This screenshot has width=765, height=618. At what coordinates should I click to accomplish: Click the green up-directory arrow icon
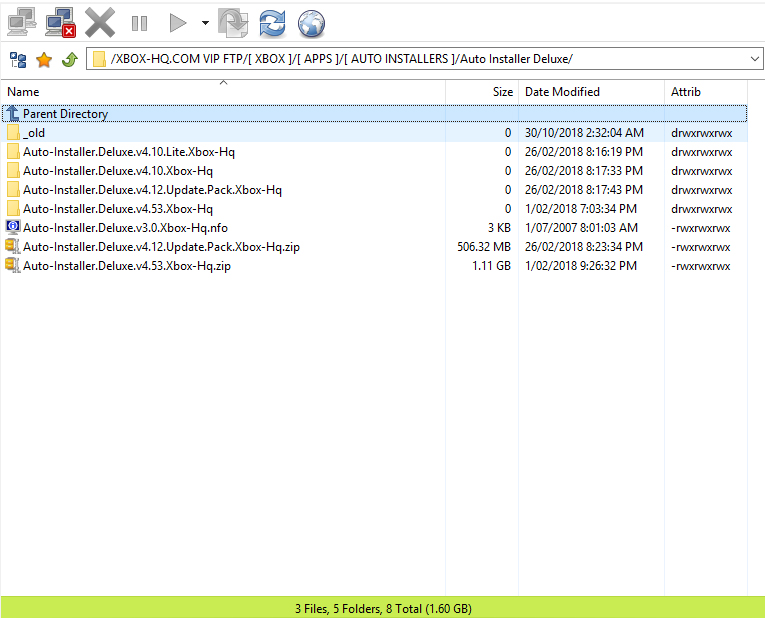[x=69, y=60]
